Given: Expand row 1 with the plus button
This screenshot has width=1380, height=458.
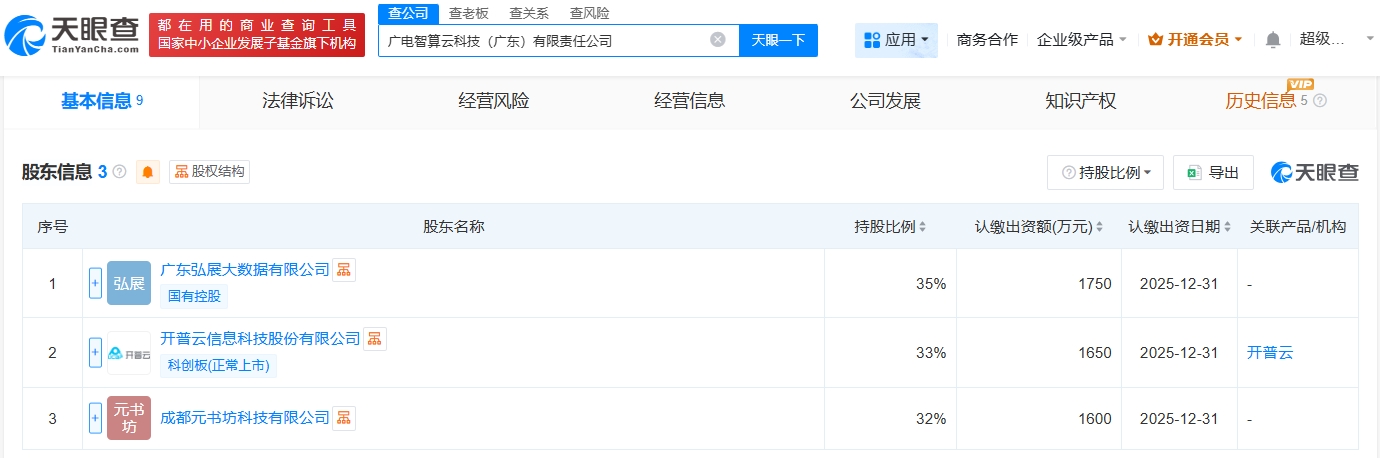Looking at the screenshot, I should 95,283.
